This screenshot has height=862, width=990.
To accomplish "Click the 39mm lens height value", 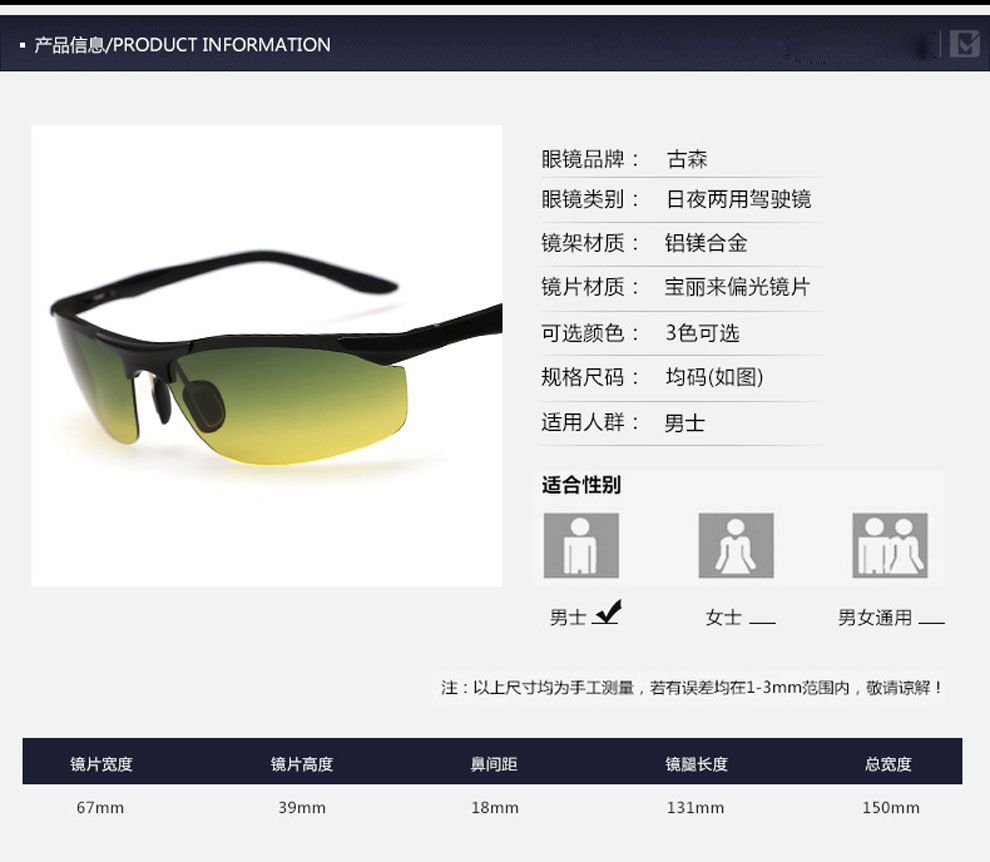I will (302, 808).
